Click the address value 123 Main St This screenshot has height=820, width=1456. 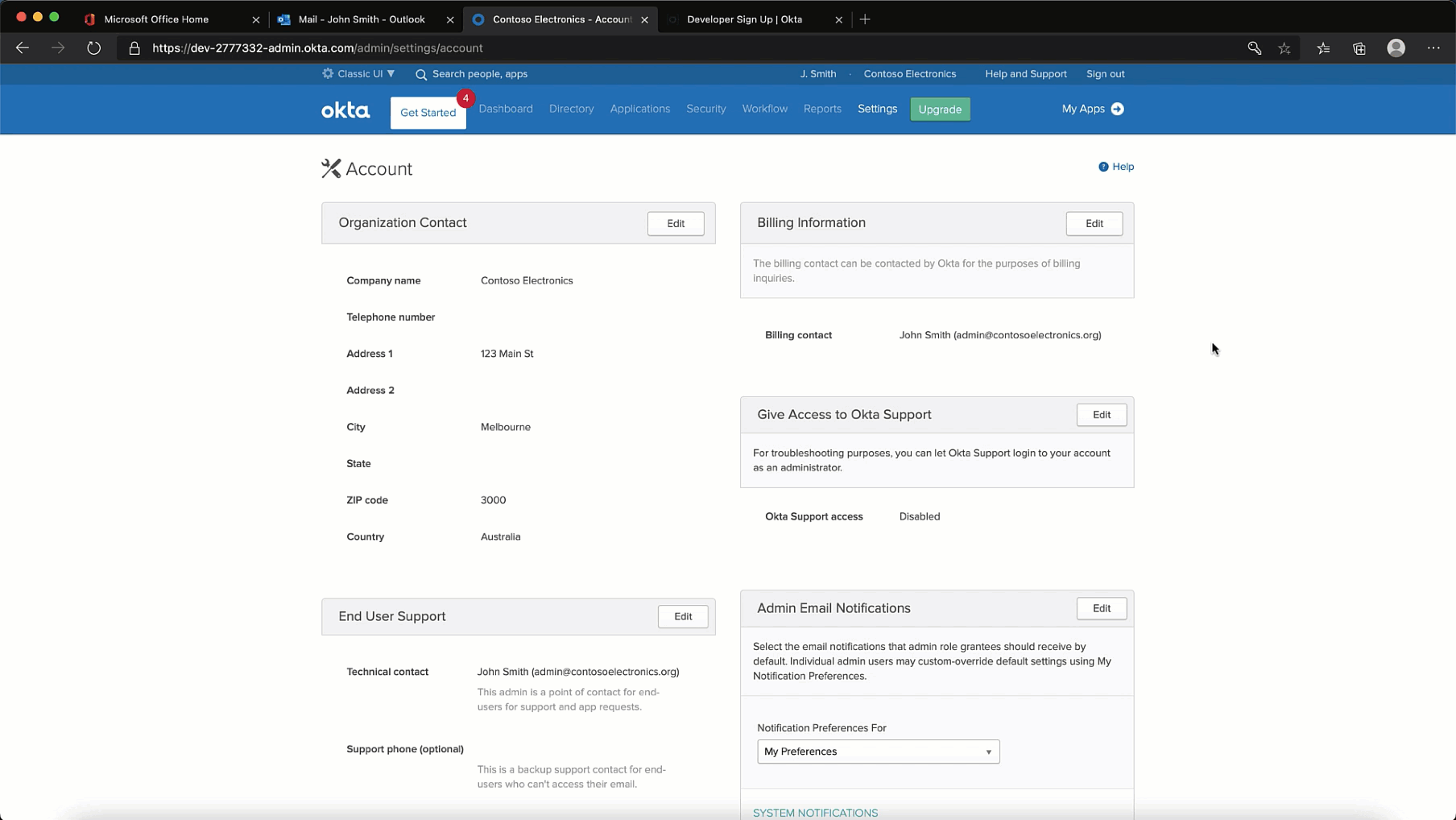pos(507,354)
